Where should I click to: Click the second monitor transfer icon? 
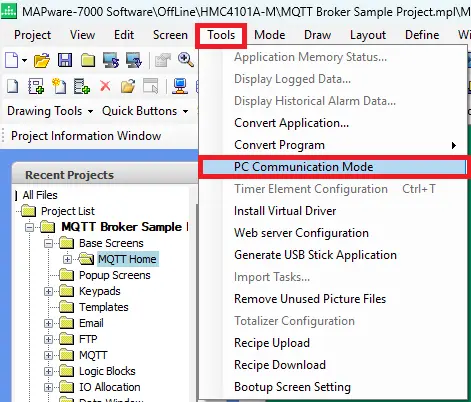pos(134,60)
